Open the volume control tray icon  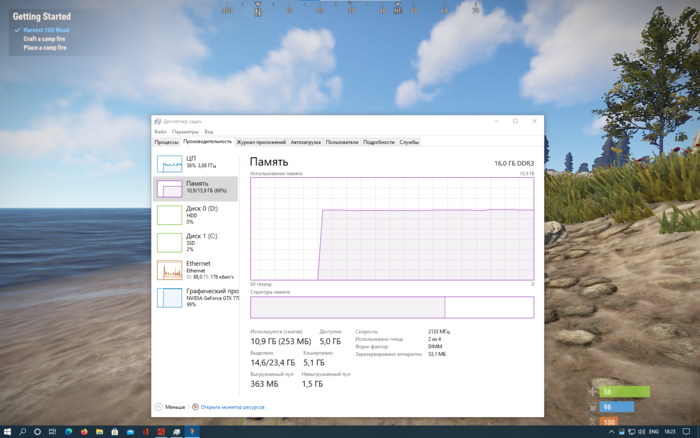642,432
